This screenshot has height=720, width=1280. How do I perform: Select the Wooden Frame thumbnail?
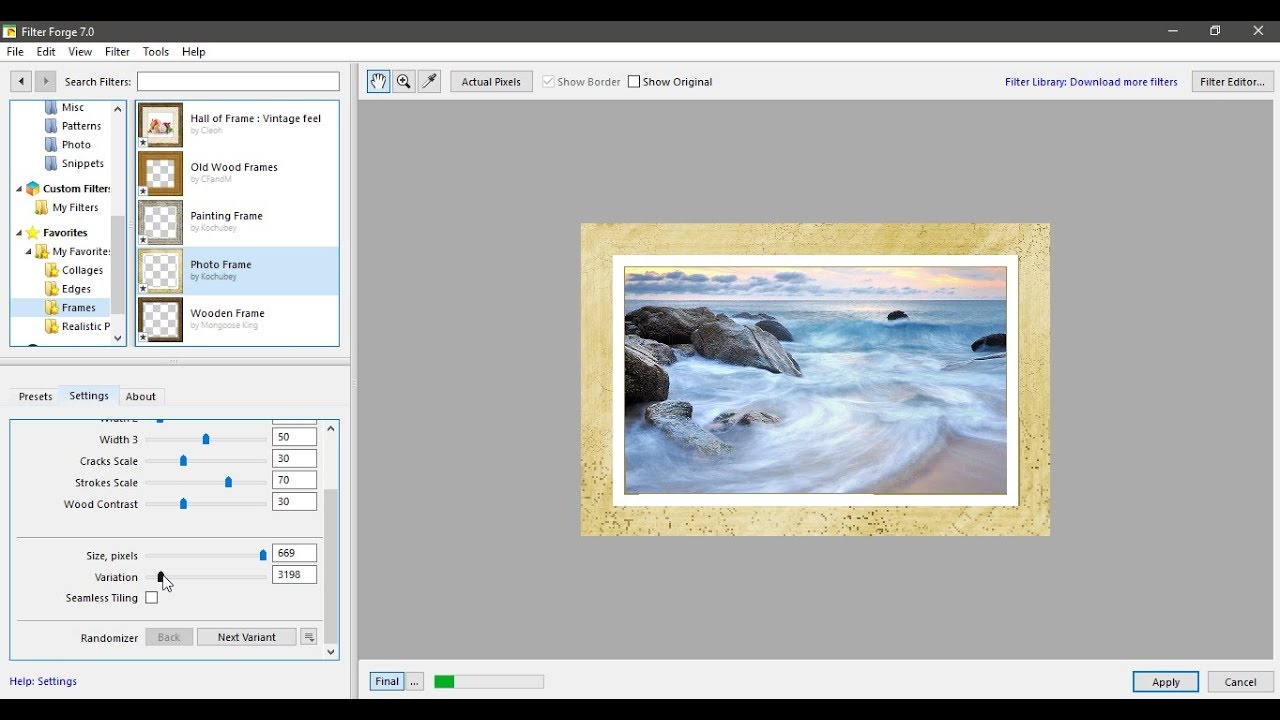pyautogui.click(x=160, y=319)
